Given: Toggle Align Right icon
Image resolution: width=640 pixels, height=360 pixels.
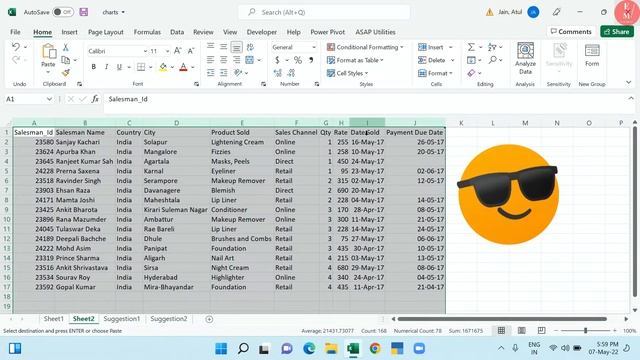Looking at the screenshot, I should (237, 60).
